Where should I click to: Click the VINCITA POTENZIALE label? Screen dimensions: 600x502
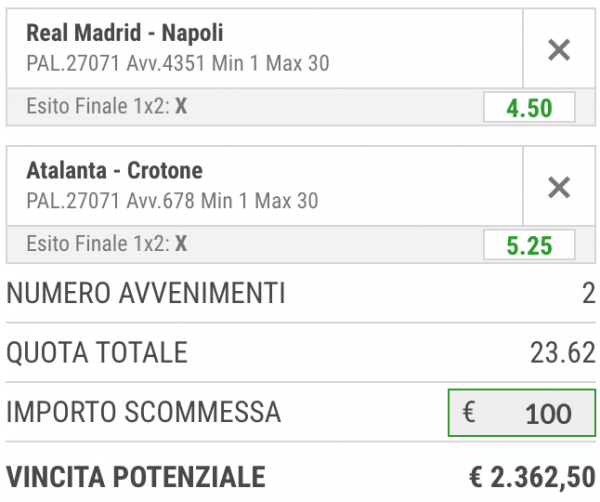pyautogui.click(x=136, y=476)
